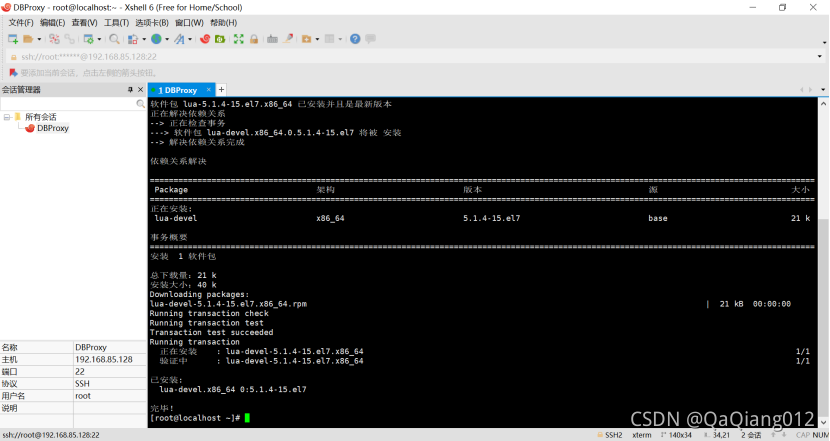
Task: Expand the globe icon dropdown arrow
Action: point(167,39)
